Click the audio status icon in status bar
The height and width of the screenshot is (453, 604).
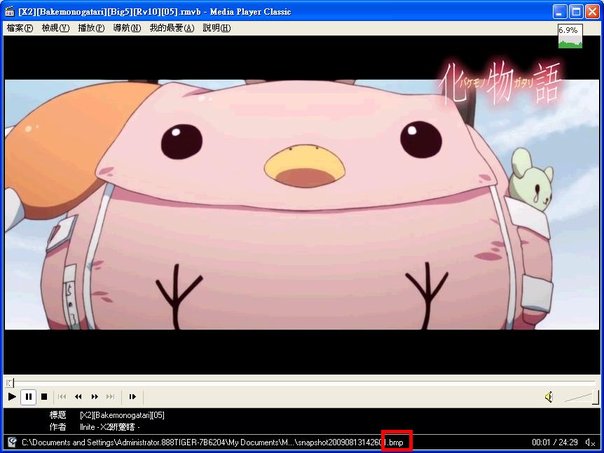point(590,442)
